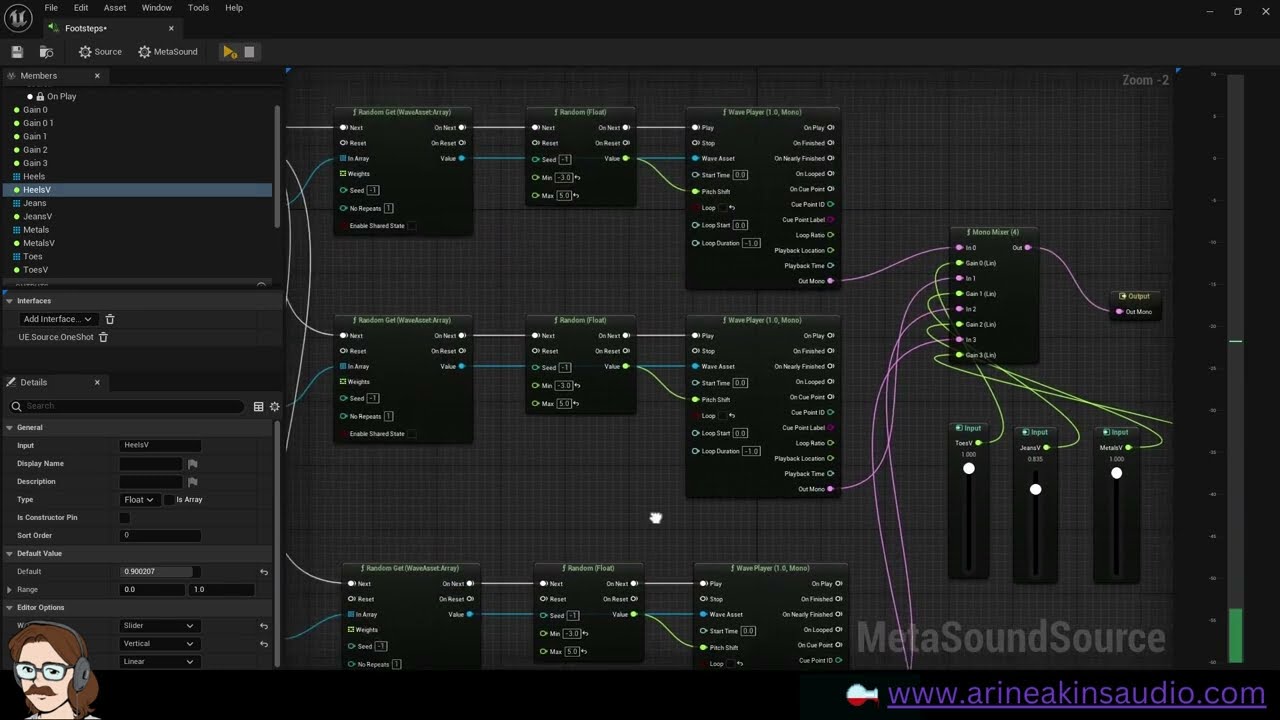The width and height of the screenshot is (1280, 720).
Task: Collapse the Editor Options section
Action: coord(9,608)
